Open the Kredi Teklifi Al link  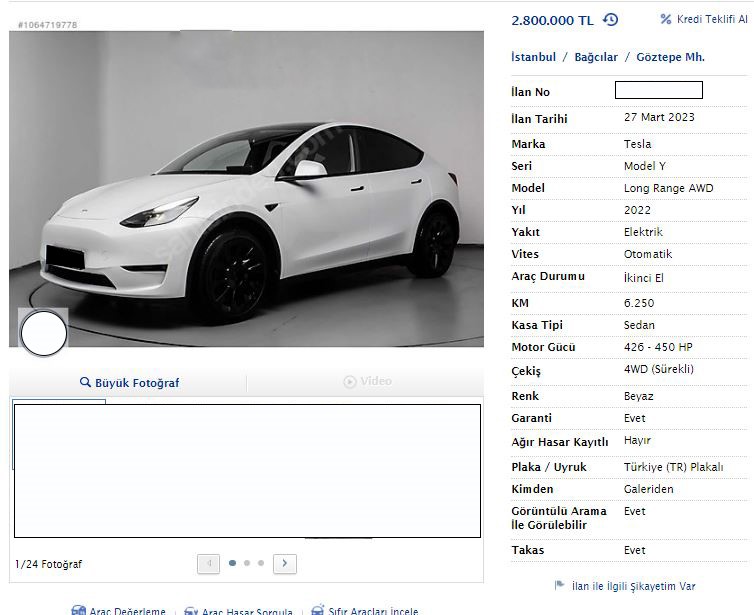(712, 20)
